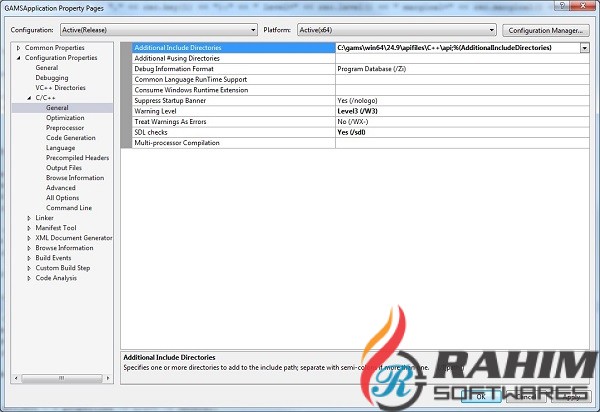Select General under Configuration Properties
The width and height of the screenshot is (600, 412).
click(x=47, y=68)
